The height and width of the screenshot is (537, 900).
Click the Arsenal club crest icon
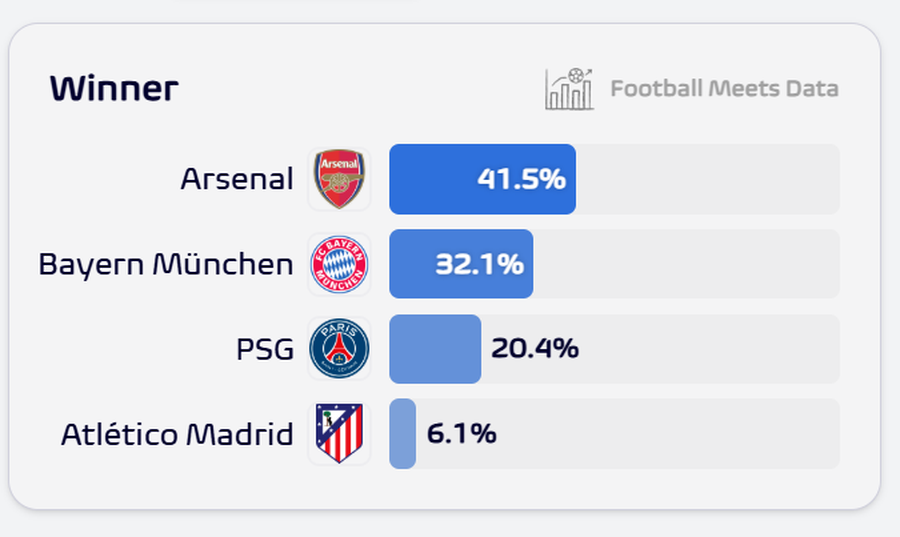pyautogui.click(x=339, y=179)
